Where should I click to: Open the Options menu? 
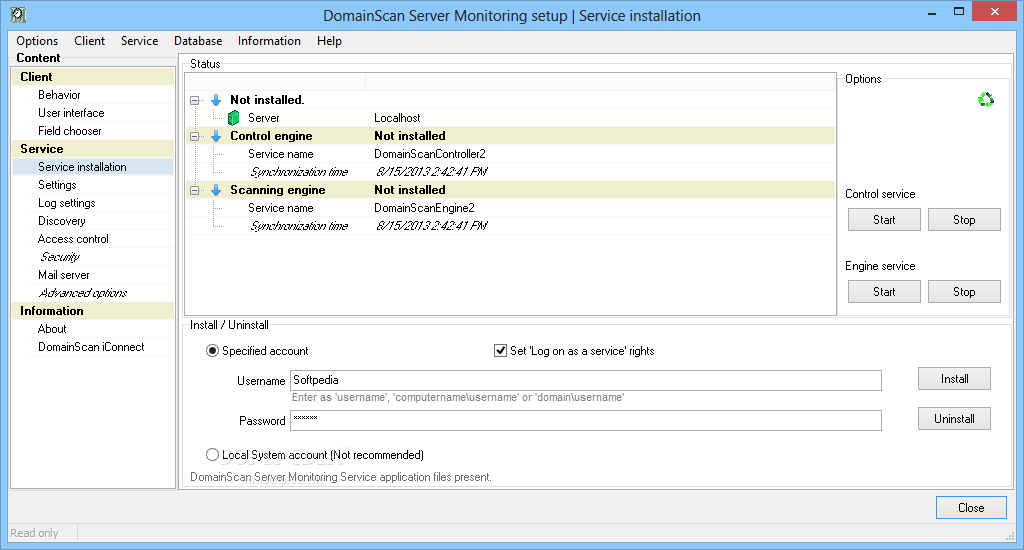tap(37, 40)
